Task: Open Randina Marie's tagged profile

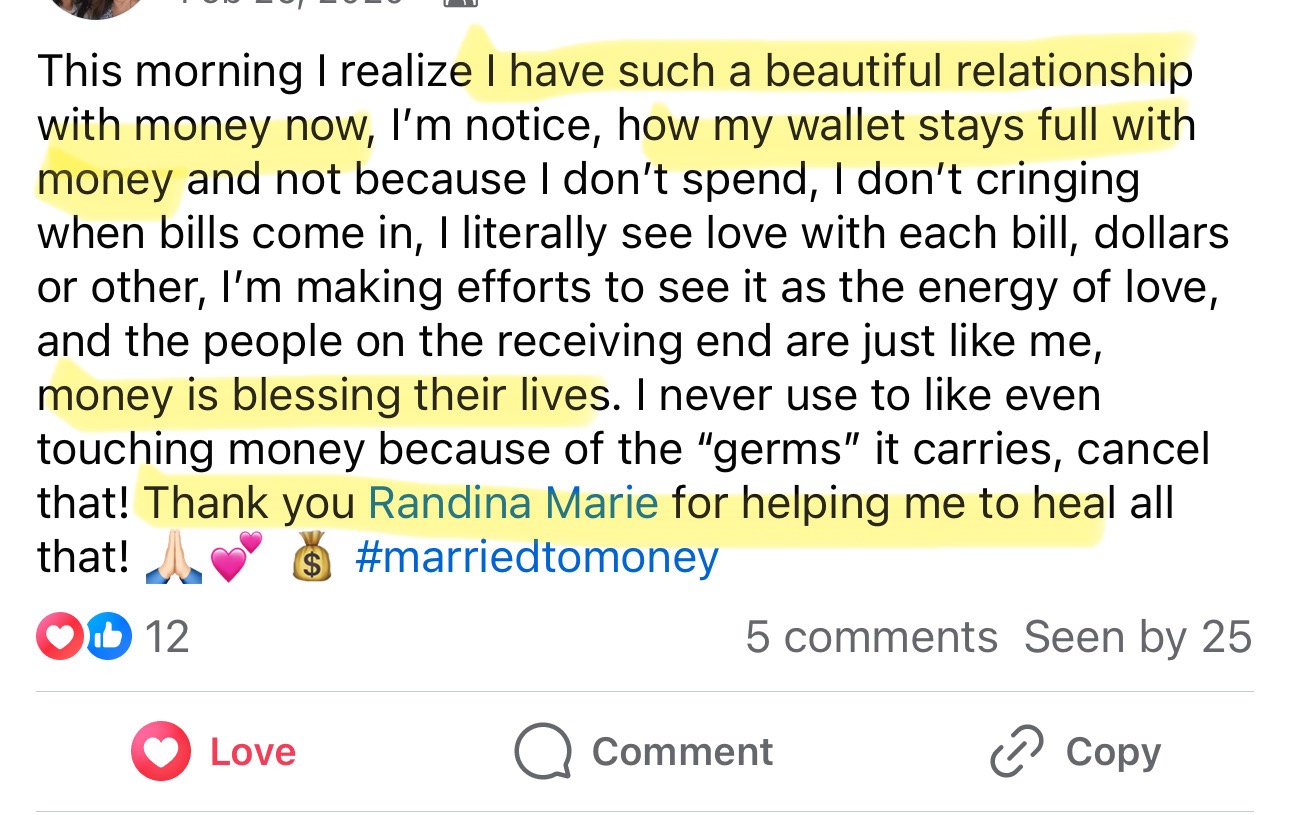Action: coord(513,503)
